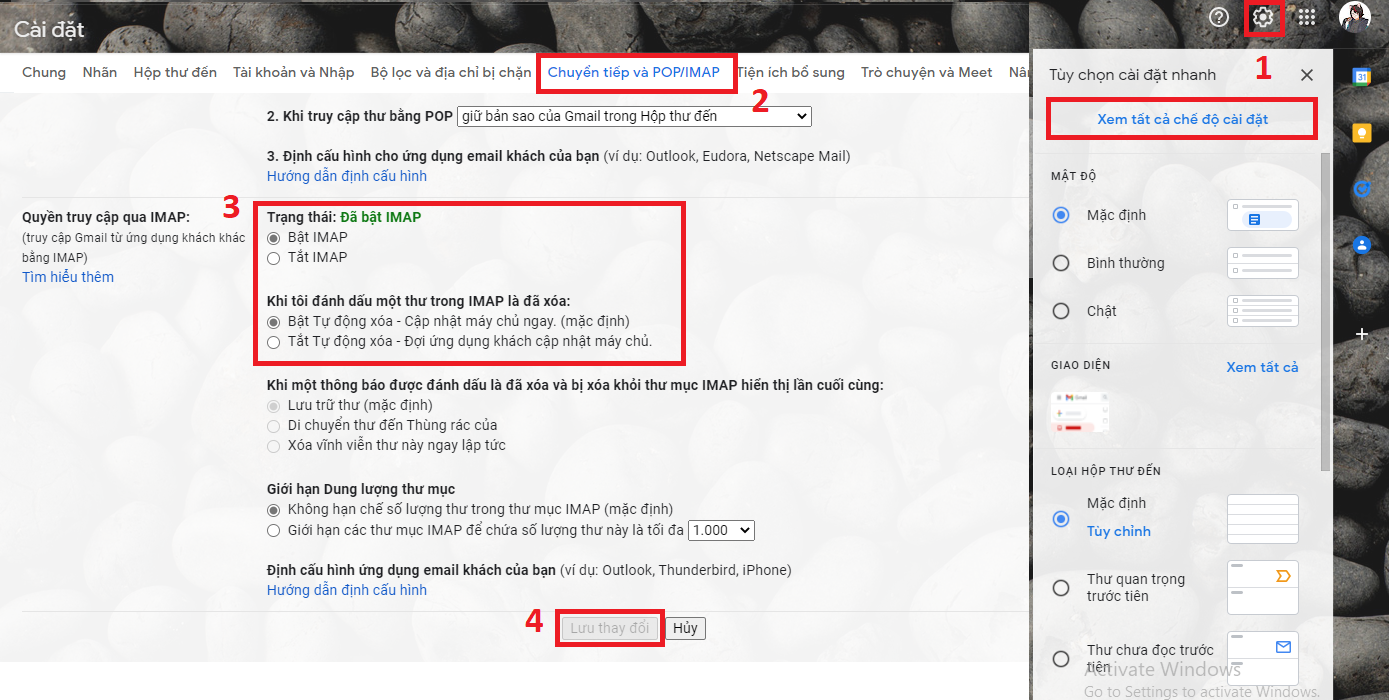
Task: Open Google Calendar in side panel
Action: coord(1361,76)
